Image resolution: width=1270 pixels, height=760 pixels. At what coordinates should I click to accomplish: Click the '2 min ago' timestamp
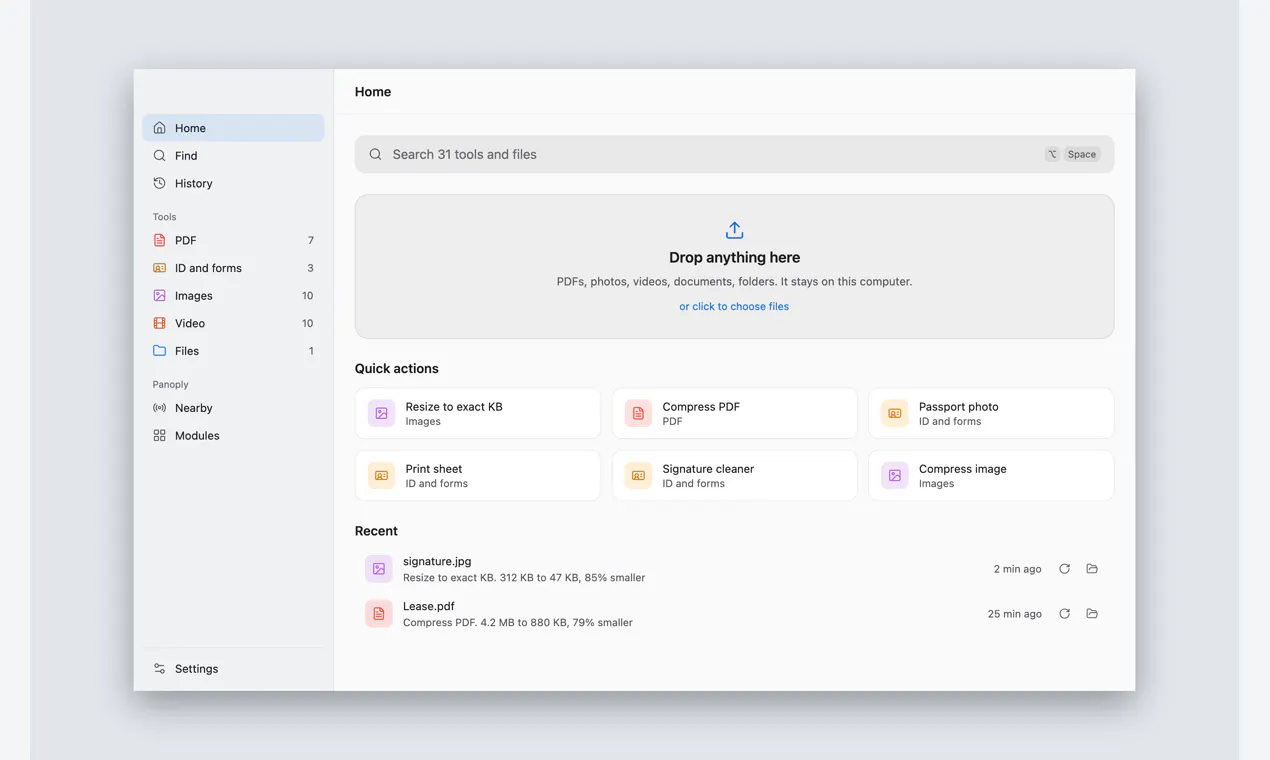point(1017,569)
